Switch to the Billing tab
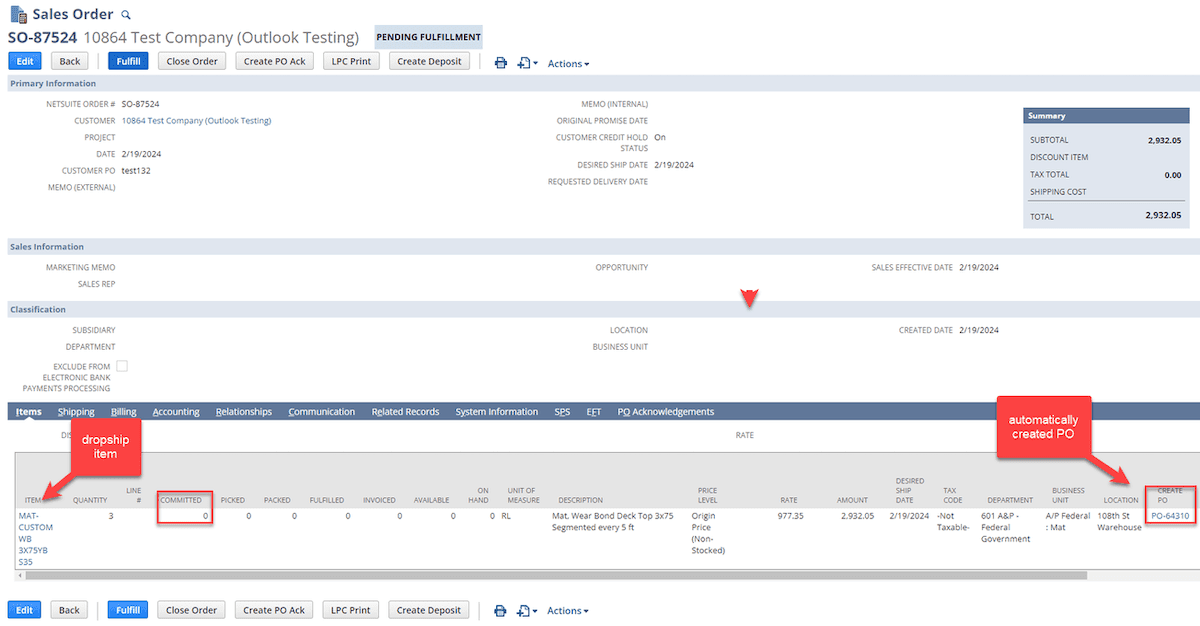This screenshot has height=626, width=1200. 124,412
